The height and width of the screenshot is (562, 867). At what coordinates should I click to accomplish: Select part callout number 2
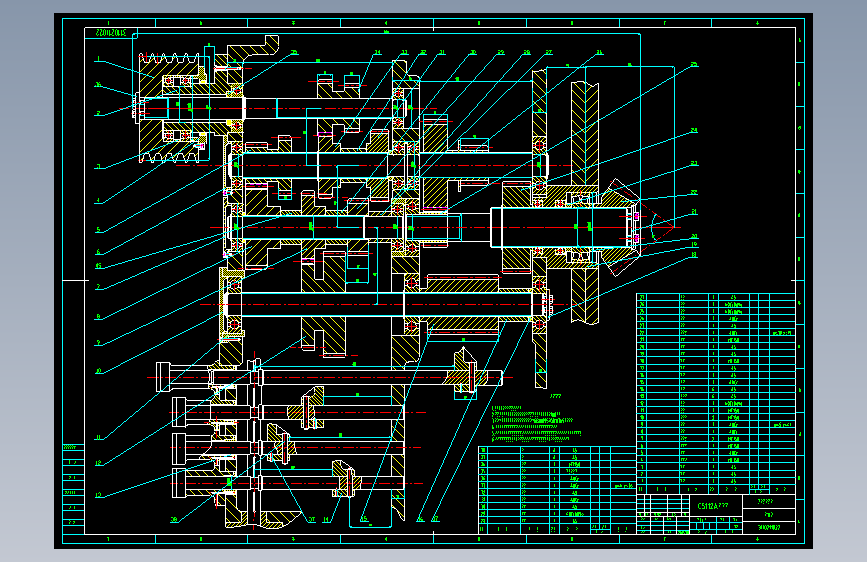98,113
